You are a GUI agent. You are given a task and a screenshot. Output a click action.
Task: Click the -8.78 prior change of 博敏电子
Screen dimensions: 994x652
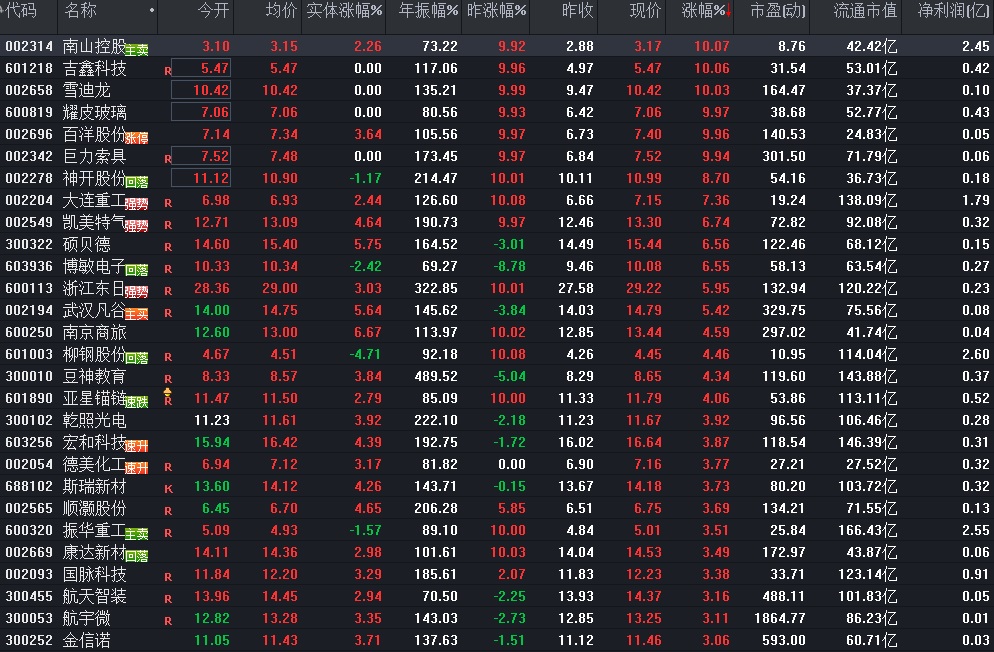[x=510, y=266]
